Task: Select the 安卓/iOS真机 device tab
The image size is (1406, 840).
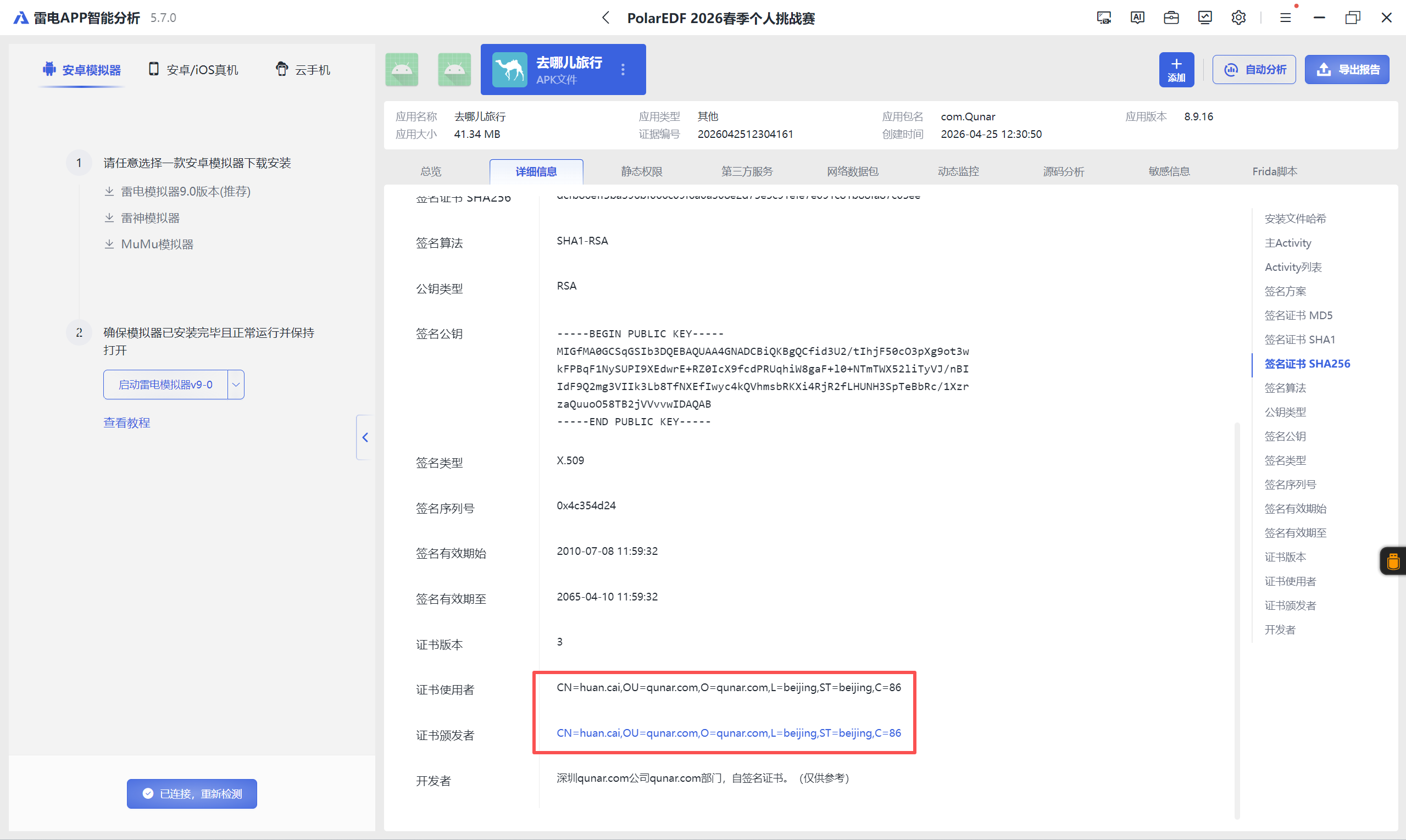Action: (x=193, y=70)
